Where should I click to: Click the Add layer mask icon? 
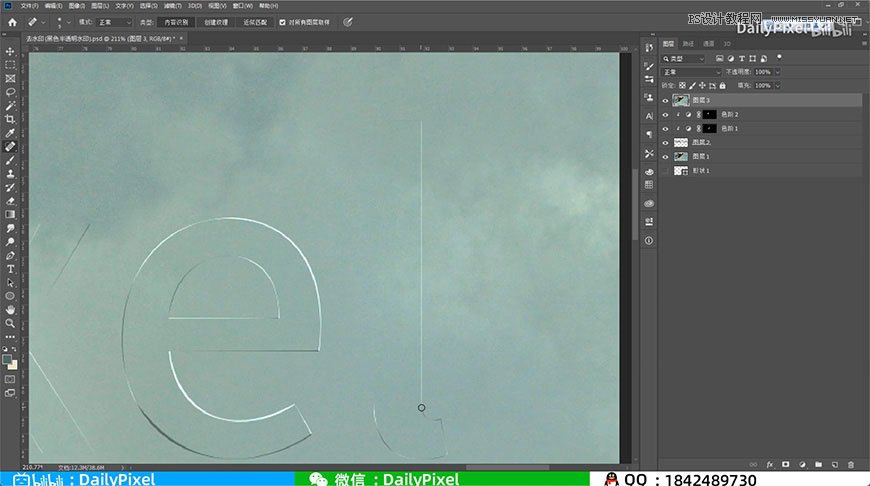tap(786, 464)
